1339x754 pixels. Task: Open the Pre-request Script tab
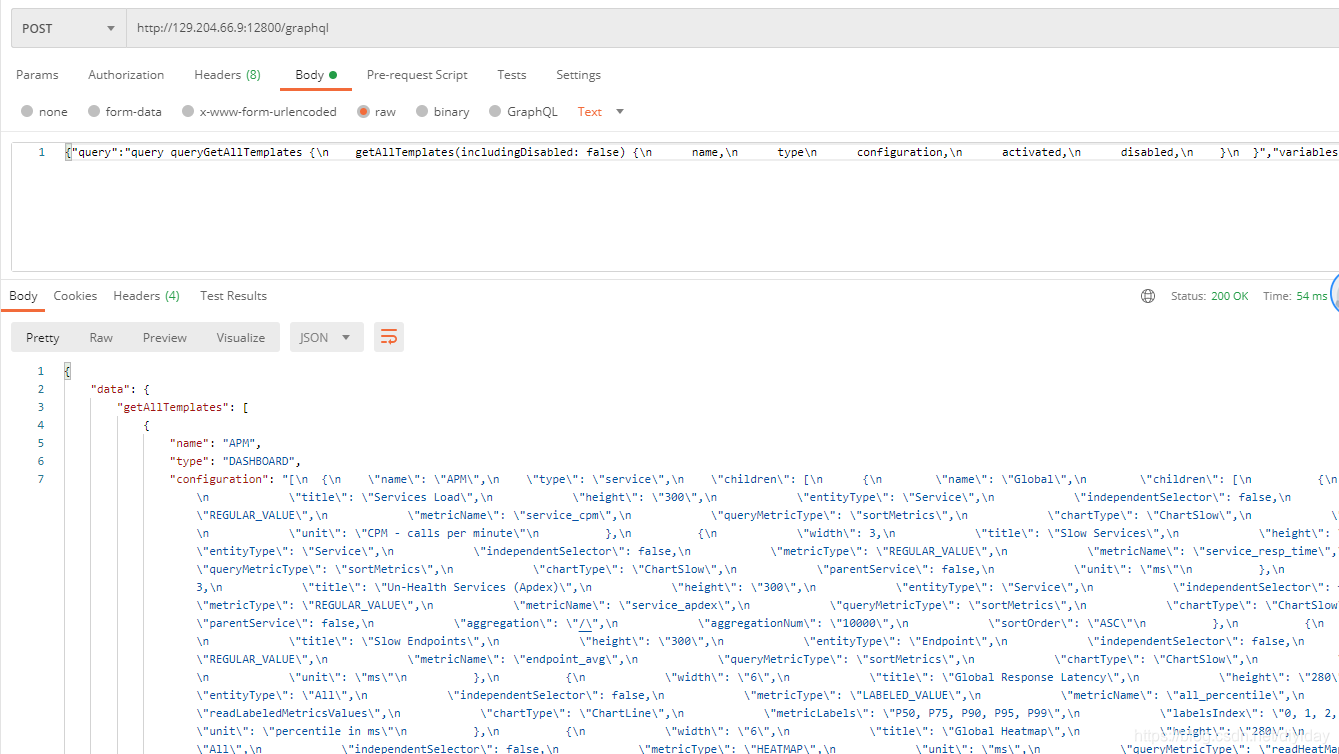(417, 75)
